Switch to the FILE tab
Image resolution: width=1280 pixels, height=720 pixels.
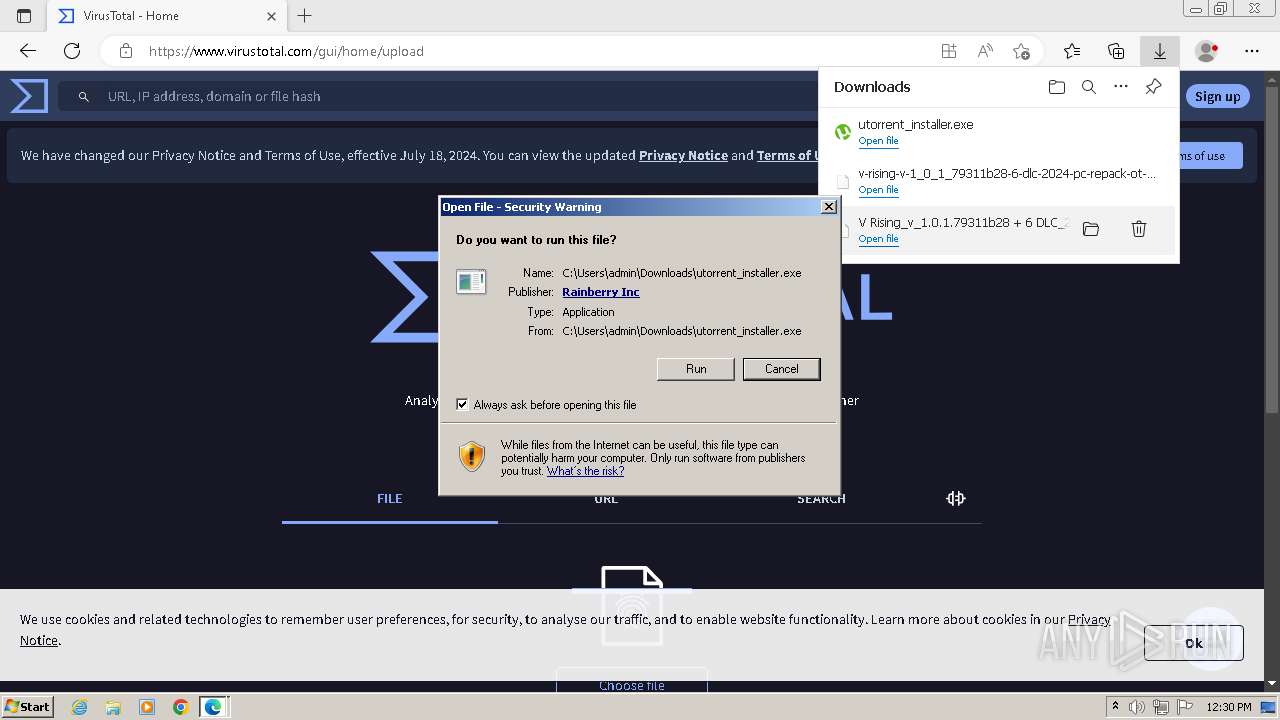point(390,499)
